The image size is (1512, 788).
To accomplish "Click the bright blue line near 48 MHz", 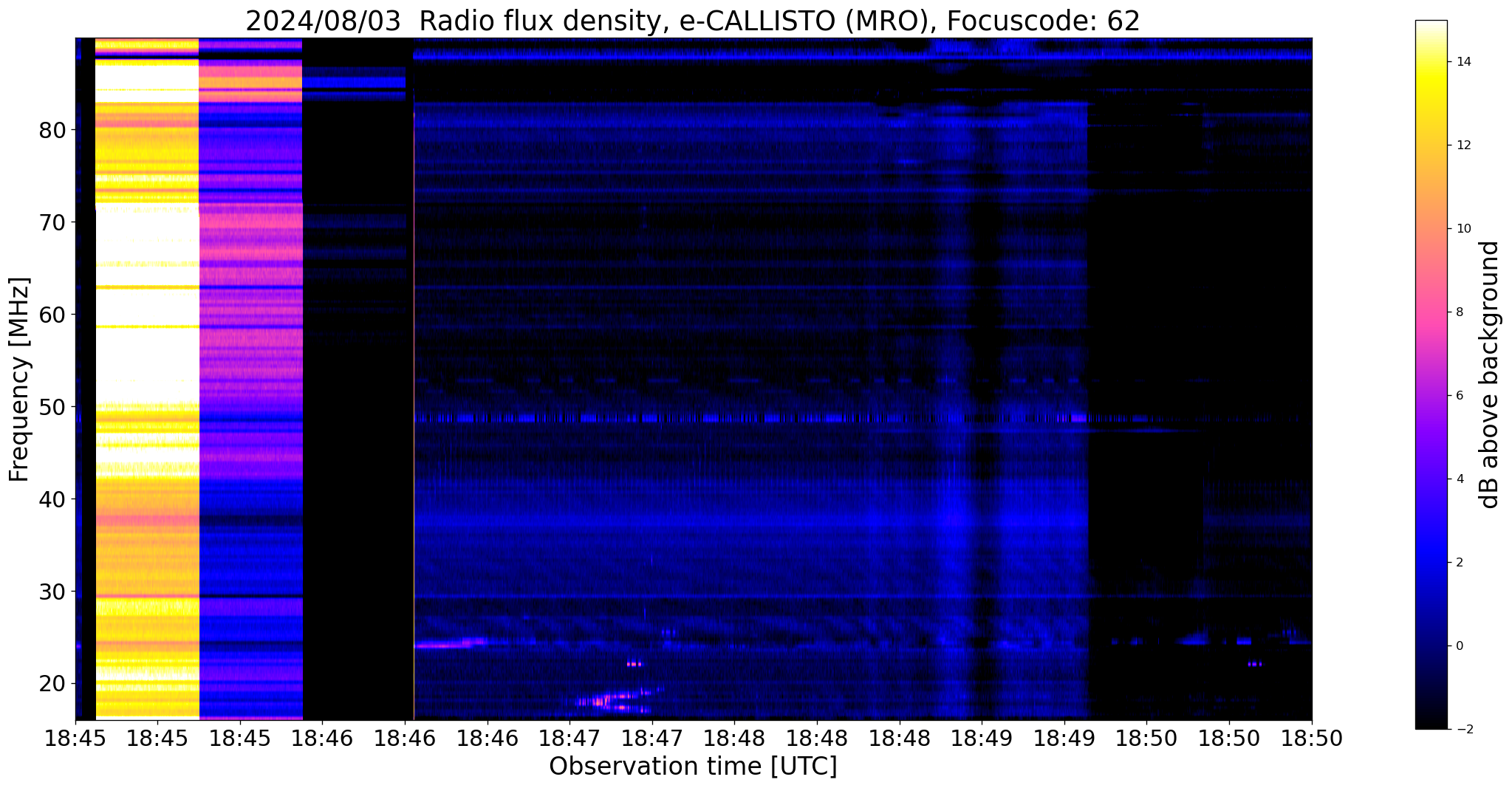I will [x=750, y=418].
